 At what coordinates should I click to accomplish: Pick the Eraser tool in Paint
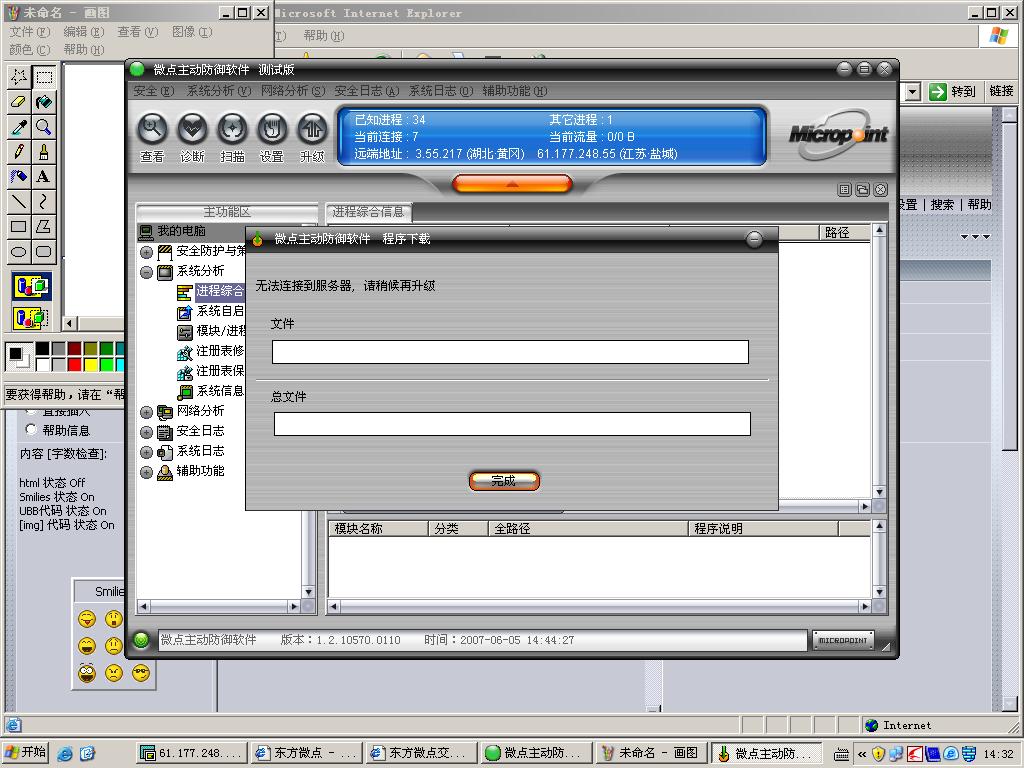tap(18, 102)
